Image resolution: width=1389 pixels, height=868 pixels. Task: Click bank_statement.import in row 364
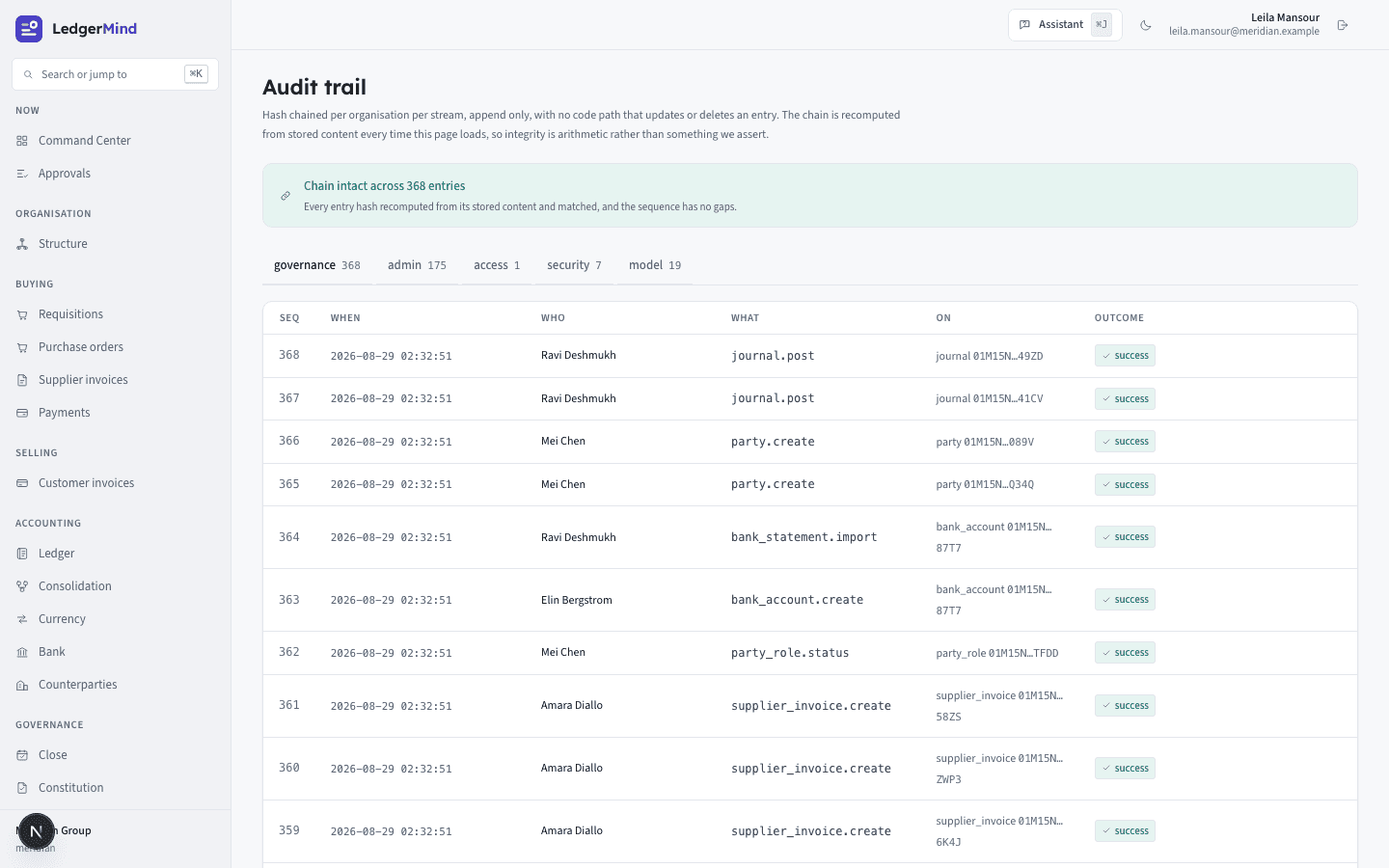click(x=803, y=537)
